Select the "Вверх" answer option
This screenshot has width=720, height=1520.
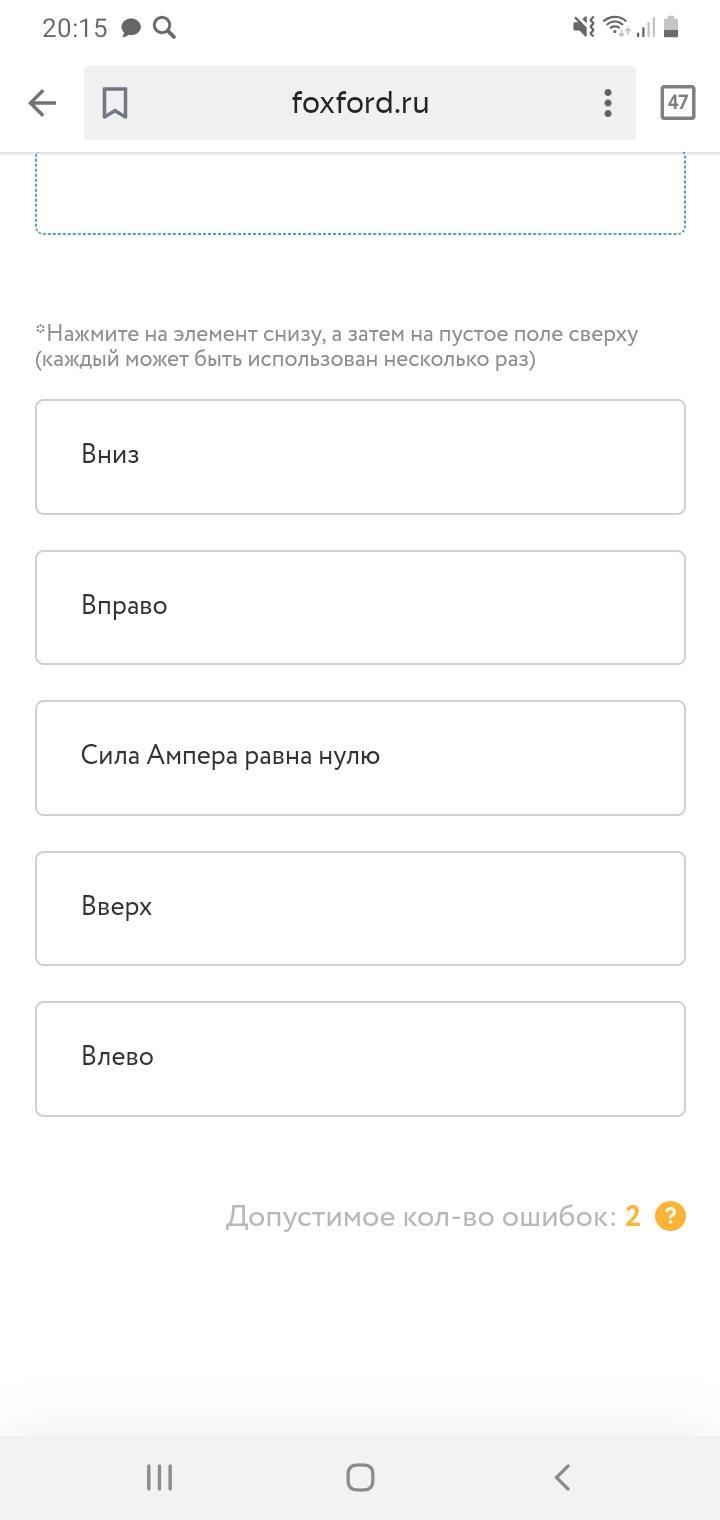point(360,908)
